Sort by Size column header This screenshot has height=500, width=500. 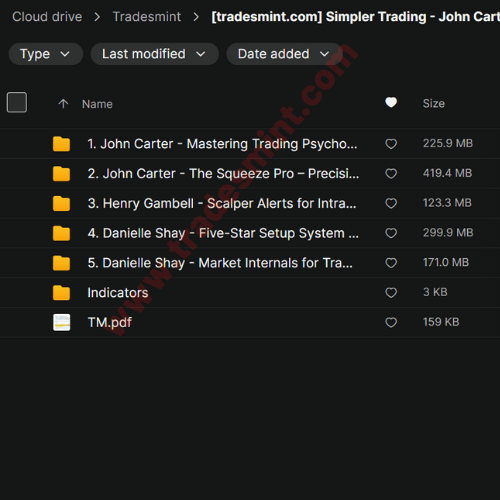point(434,103)
